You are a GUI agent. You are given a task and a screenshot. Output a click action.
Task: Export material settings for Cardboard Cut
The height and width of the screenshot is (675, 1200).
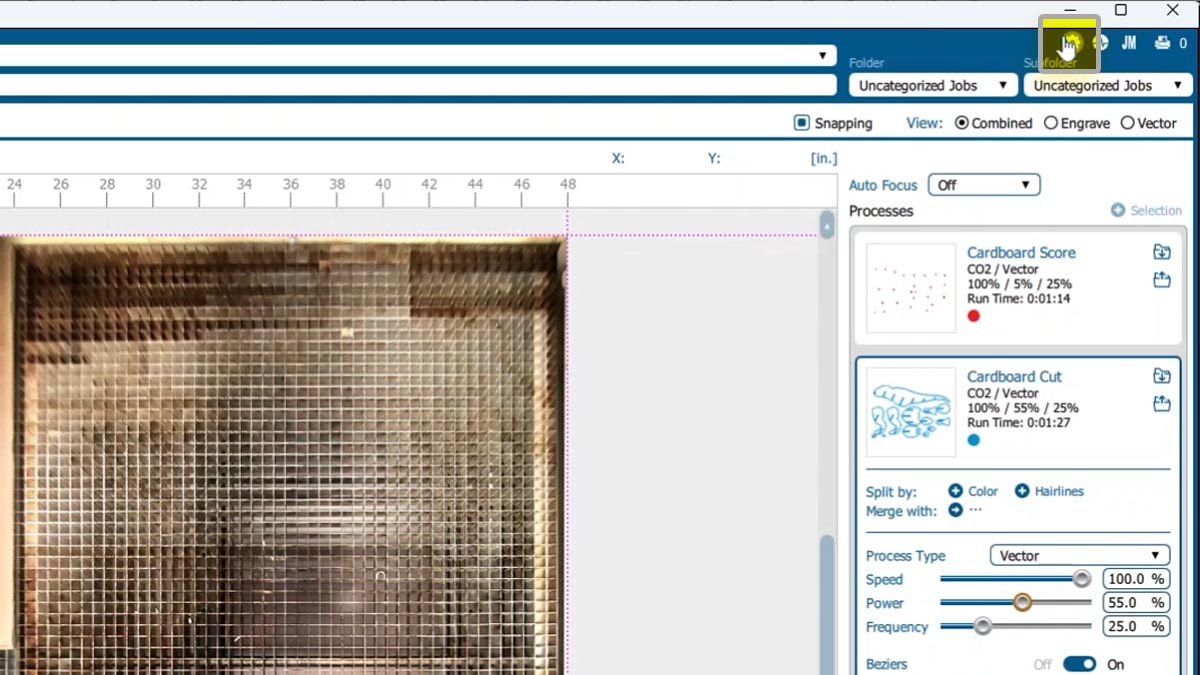tap(1161, 404)
